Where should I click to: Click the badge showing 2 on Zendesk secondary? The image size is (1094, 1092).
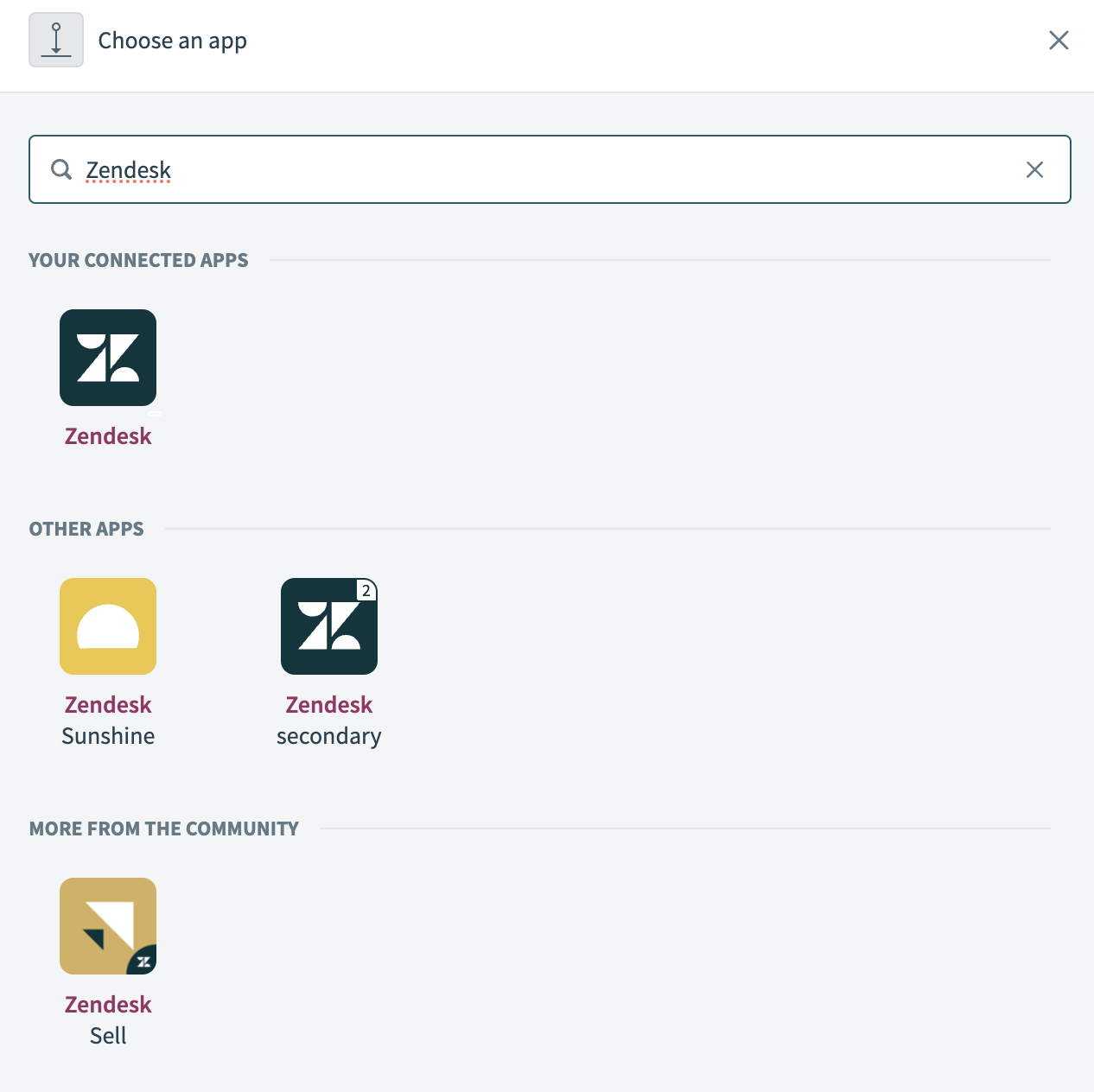366,590
